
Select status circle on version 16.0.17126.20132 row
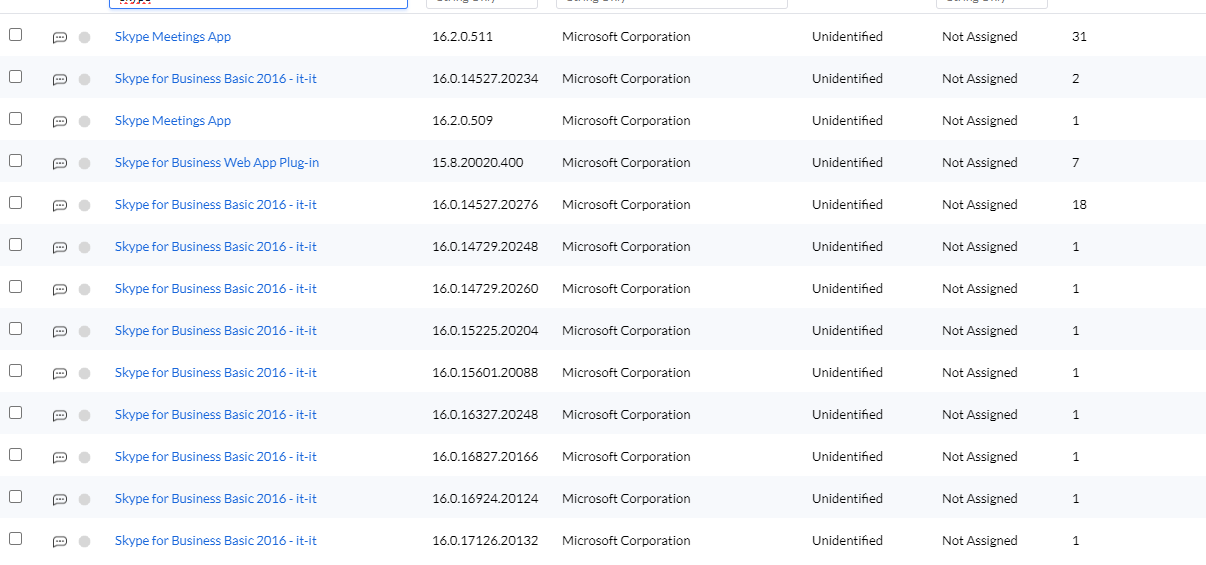tap(84, 541)
